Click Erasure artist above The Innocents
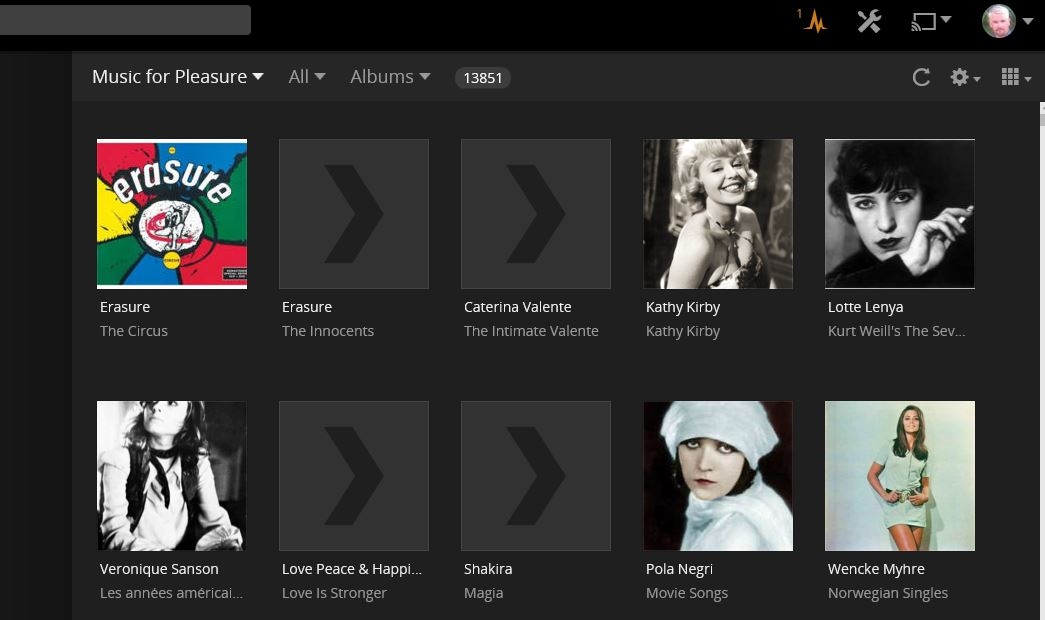The image size is (1045, 620). tap(307, 307)
